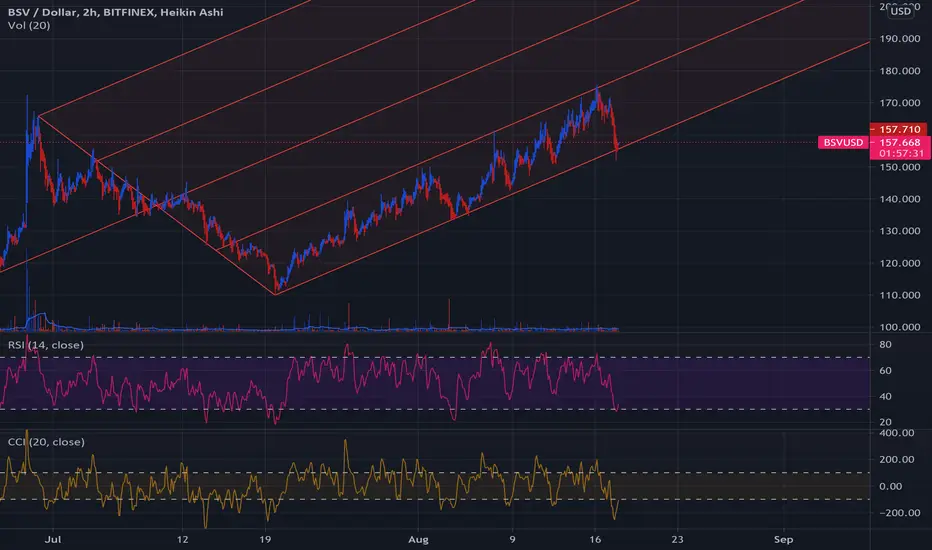Click the RSI axis value 20
932x550 pixels.
point(885,422)
